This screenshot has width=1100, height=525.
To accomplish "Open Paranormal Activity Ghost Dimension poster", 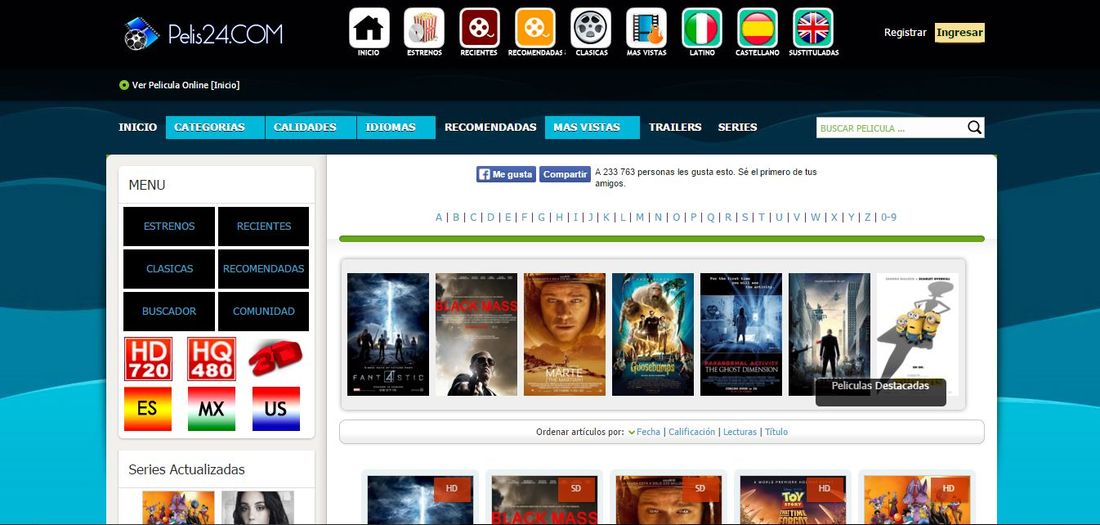I will pyautogui.click(x=741, y=334).
